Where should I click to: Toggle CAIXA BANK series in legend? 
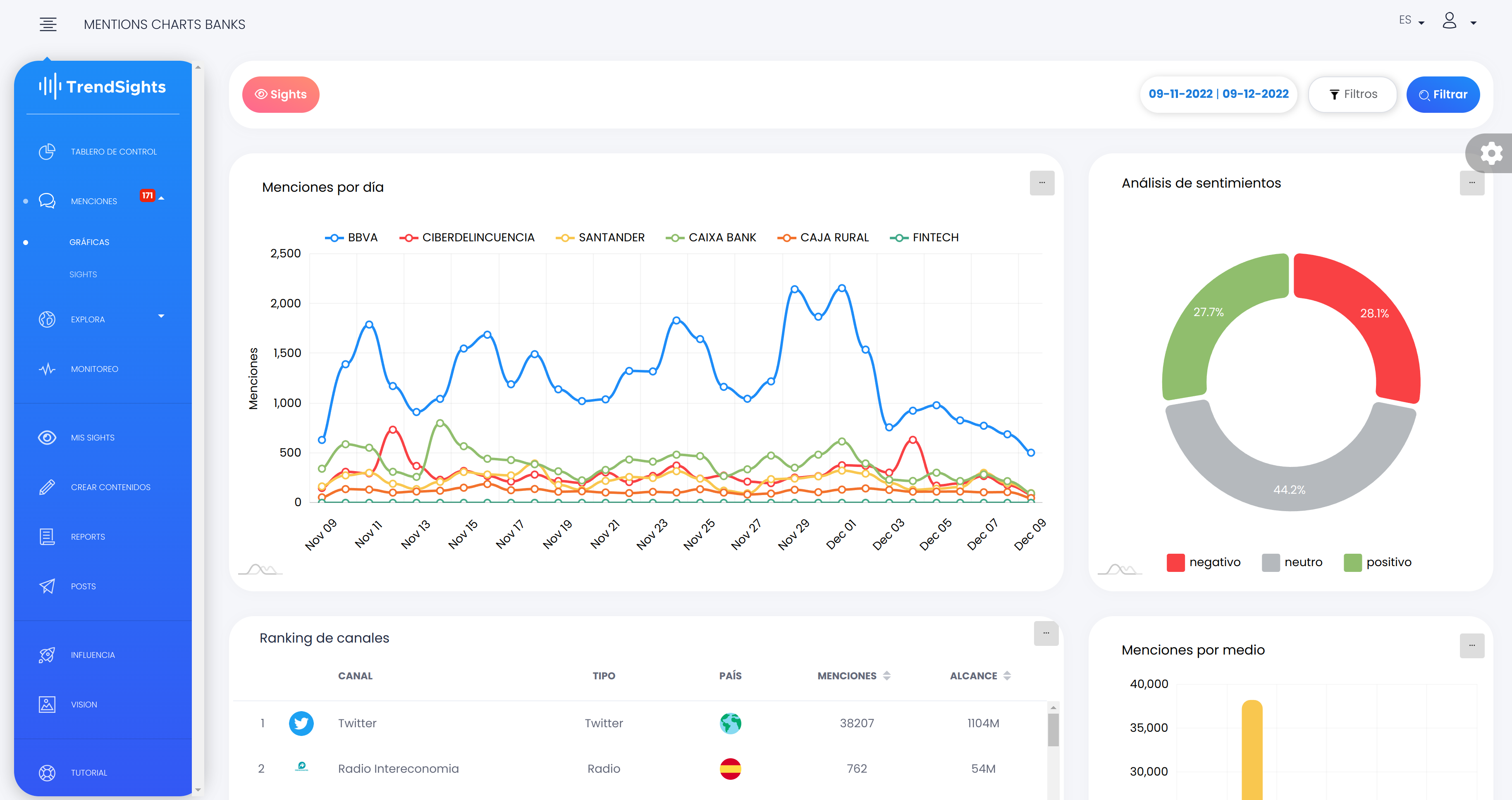tap(711, 238)
